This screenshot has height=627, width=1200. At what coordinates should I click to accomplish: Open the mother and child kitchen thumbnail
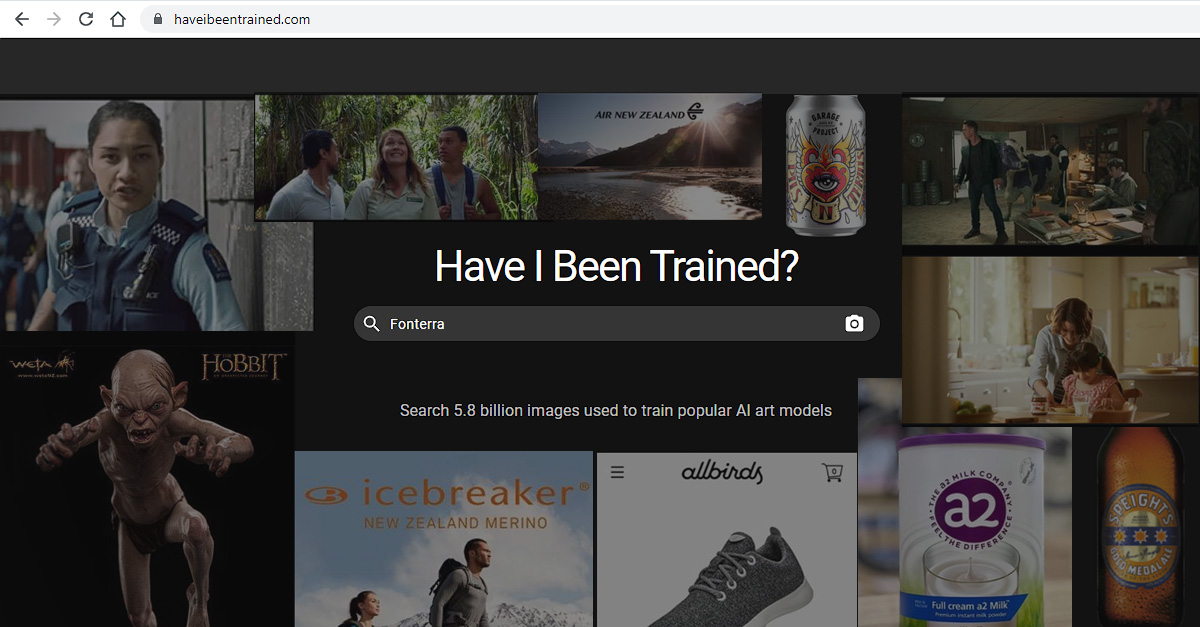coord(1050,340)
